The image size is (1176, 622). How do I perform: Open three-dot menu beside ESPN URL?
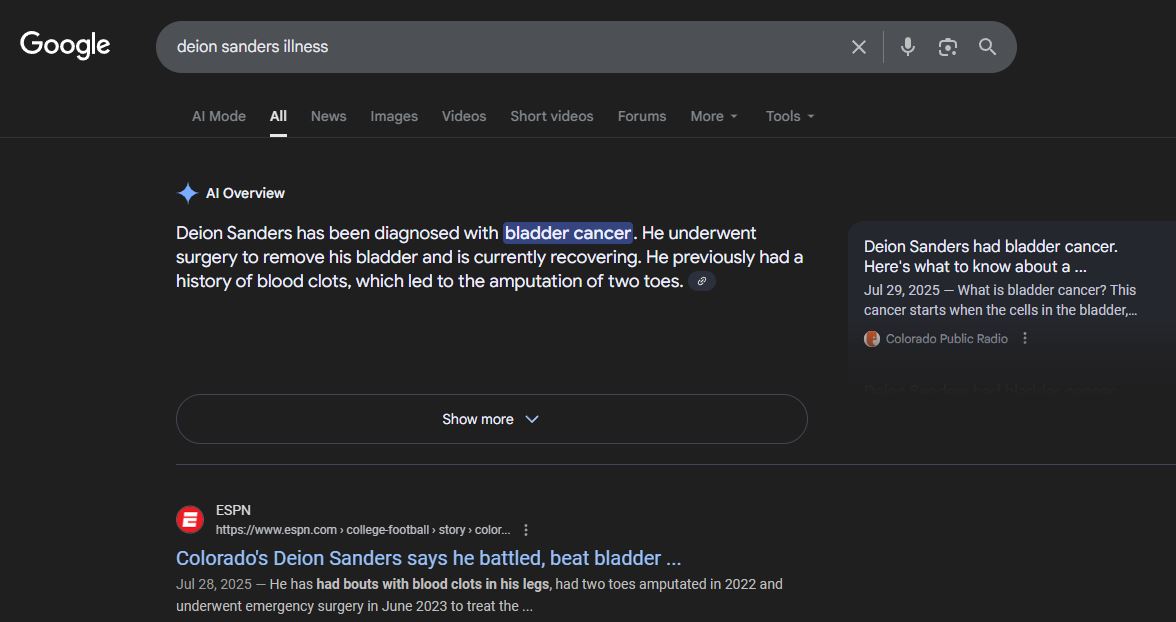(526, 530)
